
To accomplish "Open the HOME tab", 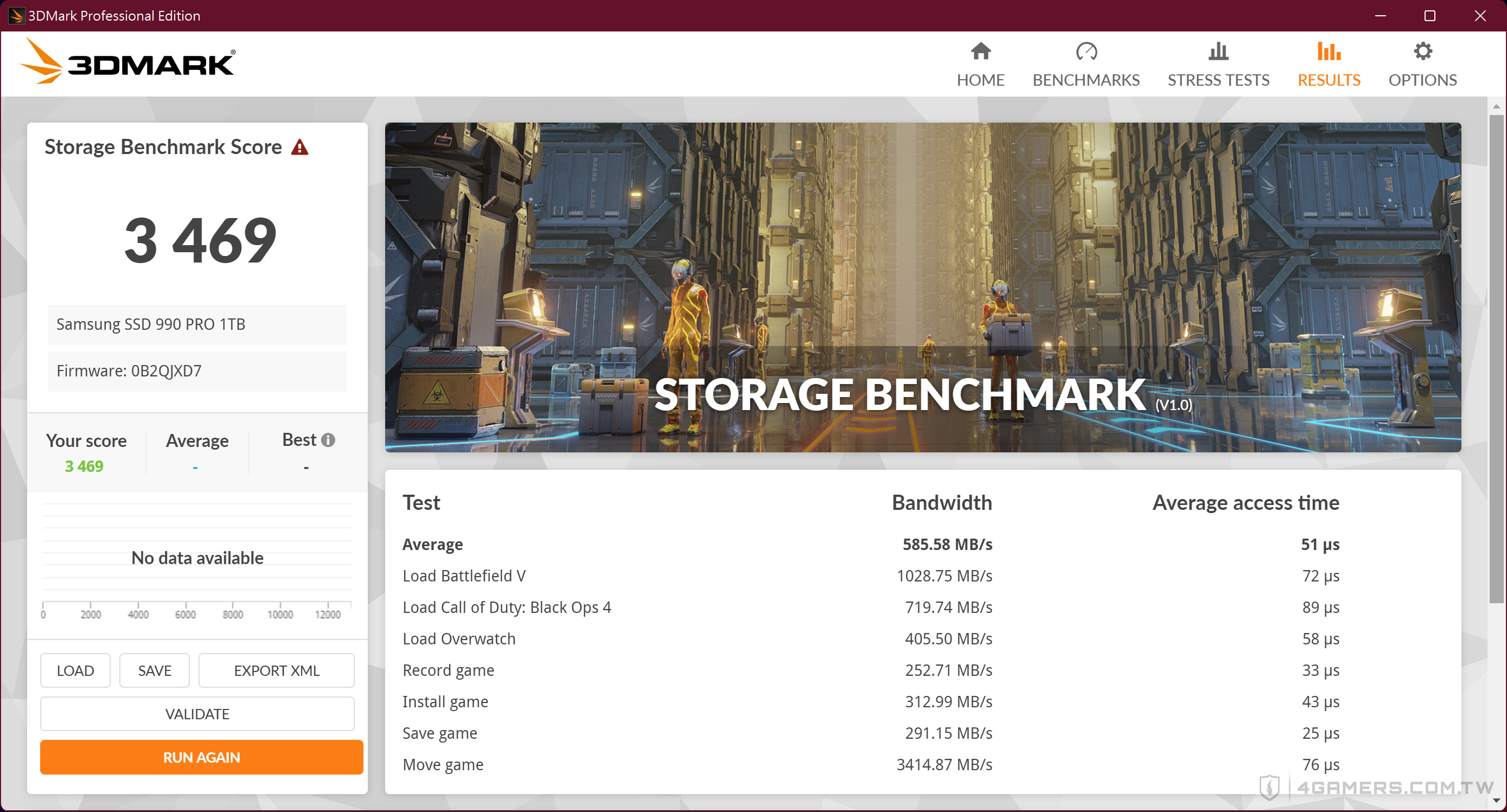I will point(980,64).
